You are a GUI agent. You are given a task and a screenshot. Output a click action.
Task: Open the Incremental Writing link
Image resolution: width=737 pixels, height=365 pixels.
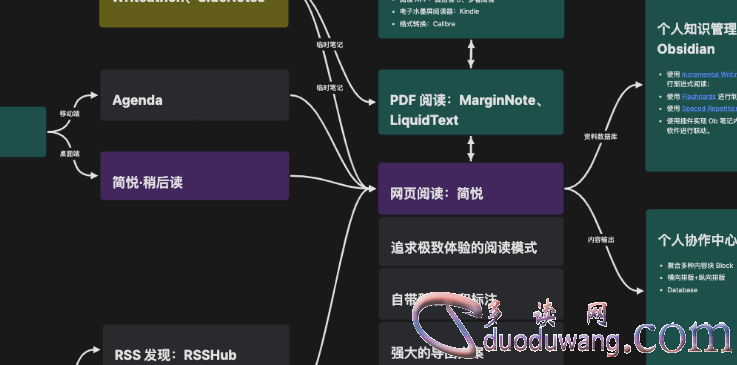pyautogui.click(x=709, y=75)
